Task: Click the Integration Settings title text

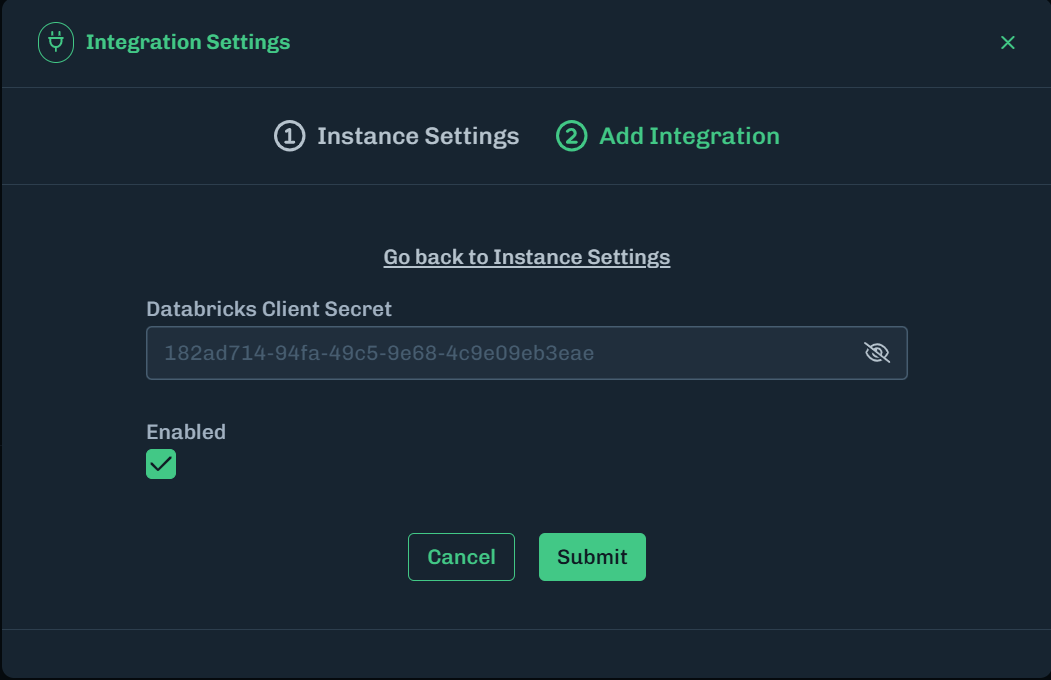Action: pyautogui.click(x=188, y=43)
